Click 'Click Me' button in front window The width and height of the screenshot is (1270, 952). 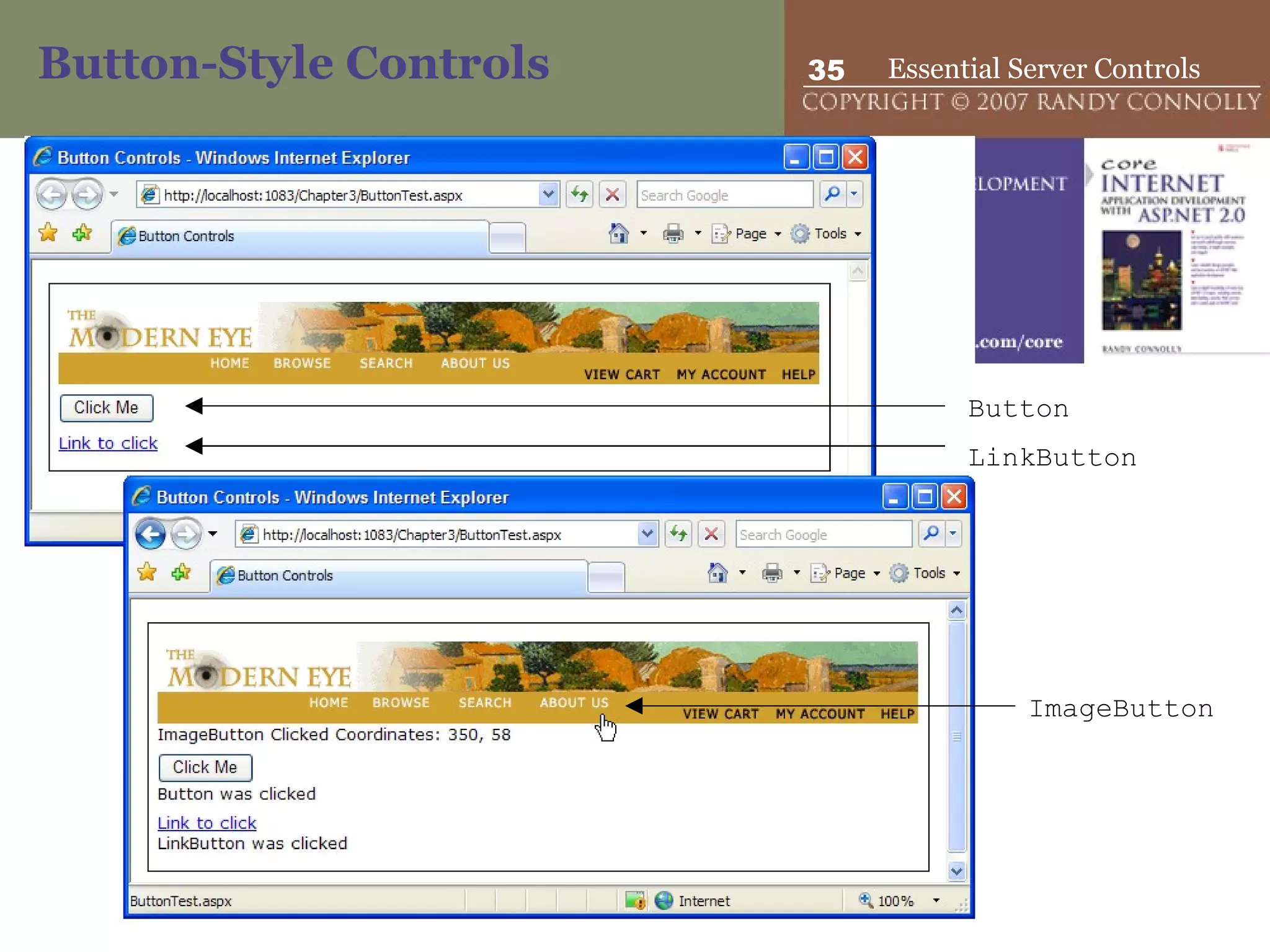(205, 767)
